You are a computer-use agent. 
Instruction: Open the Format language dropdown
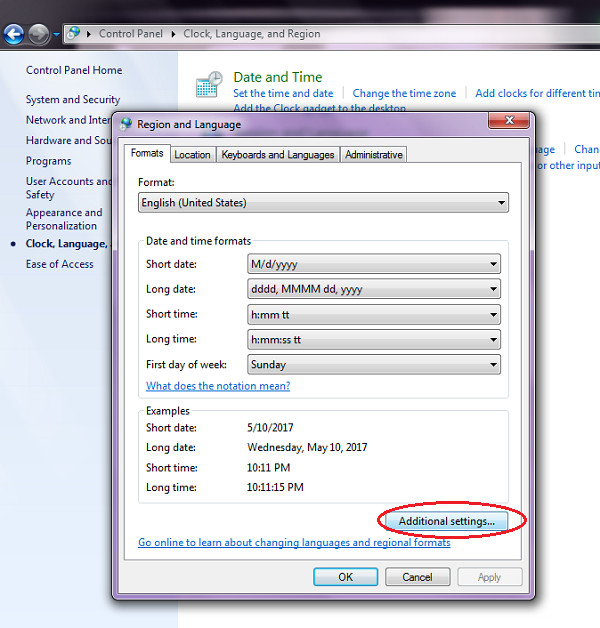[x=323, y=203]
